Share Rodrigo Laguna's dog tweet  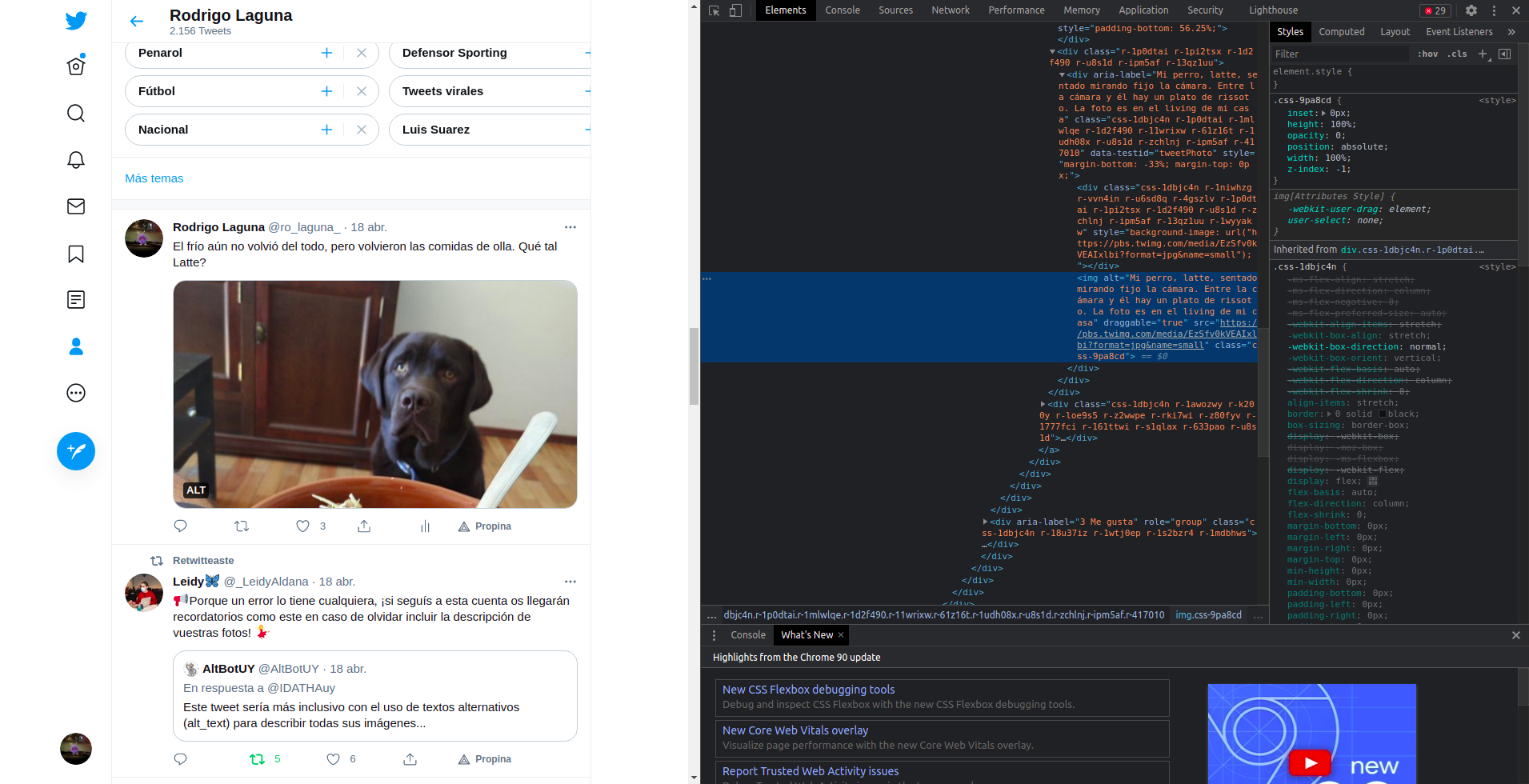364,526
